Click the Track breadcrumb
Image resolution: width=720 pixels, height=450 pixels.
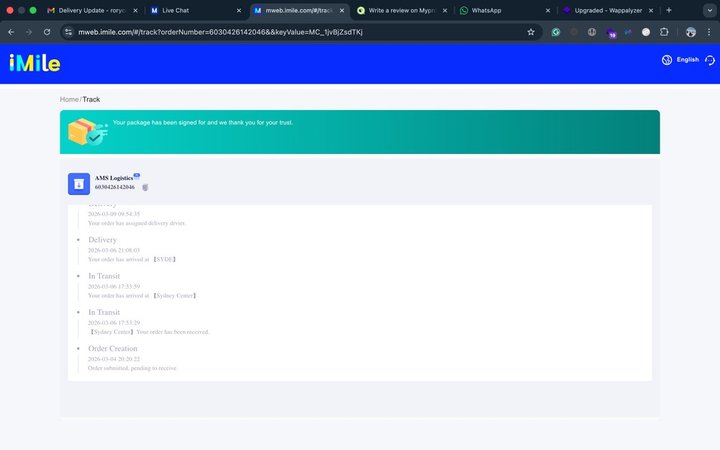click(91, 99)
